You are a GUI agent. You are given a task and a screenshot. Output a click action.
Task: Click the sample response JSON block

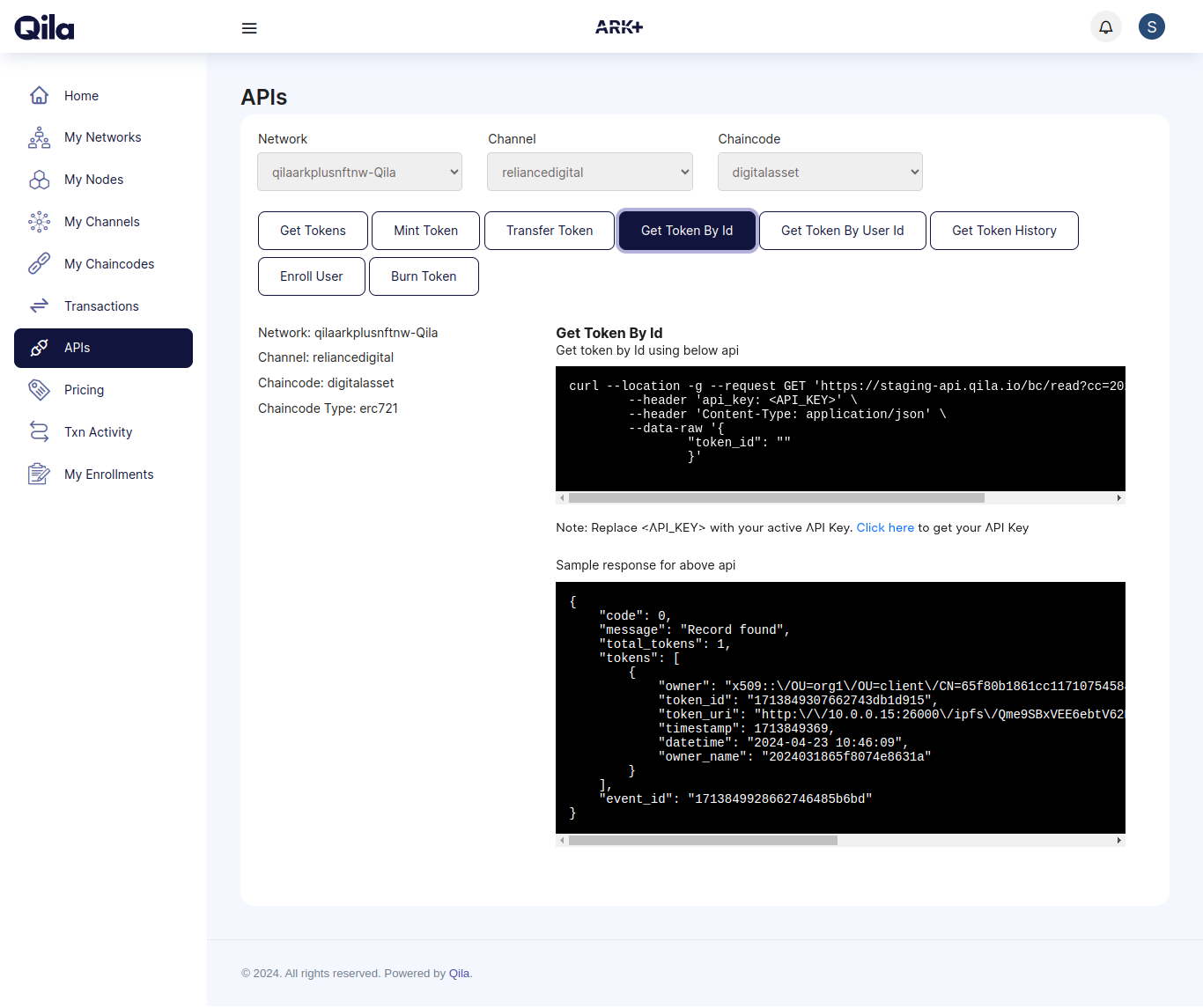pyautogui.click(x=840, y=708)
